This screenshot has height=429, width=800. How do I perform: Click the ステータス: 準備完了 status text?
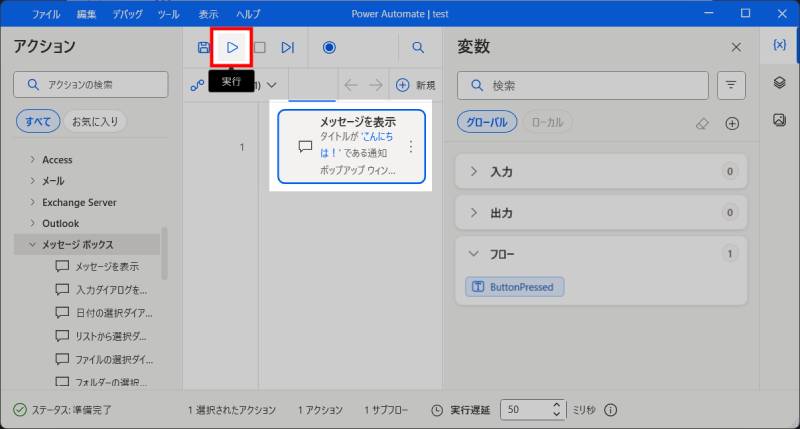click(x=71, y=410)
